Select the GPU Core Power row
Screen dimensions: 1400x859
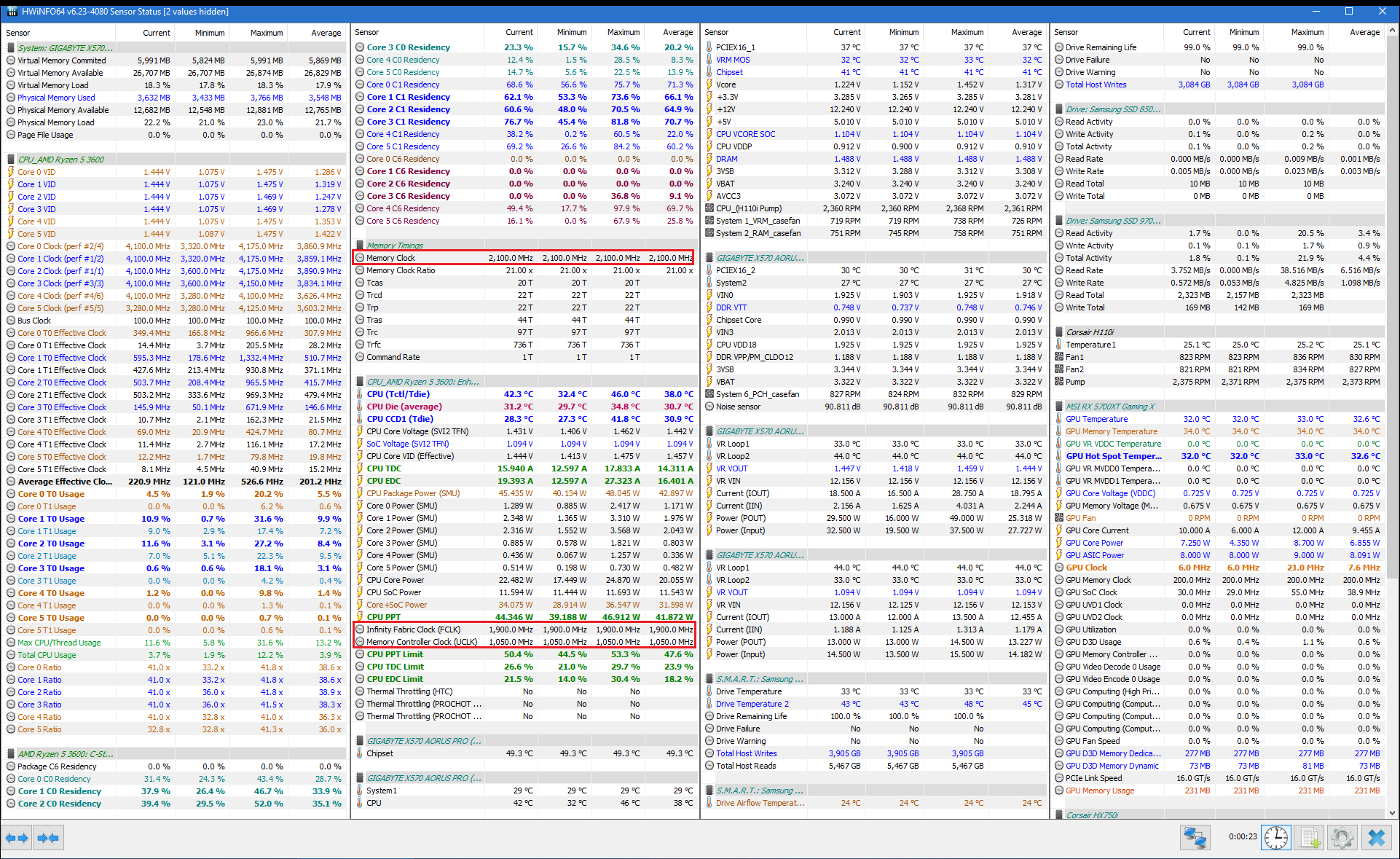click(1218, 543)
